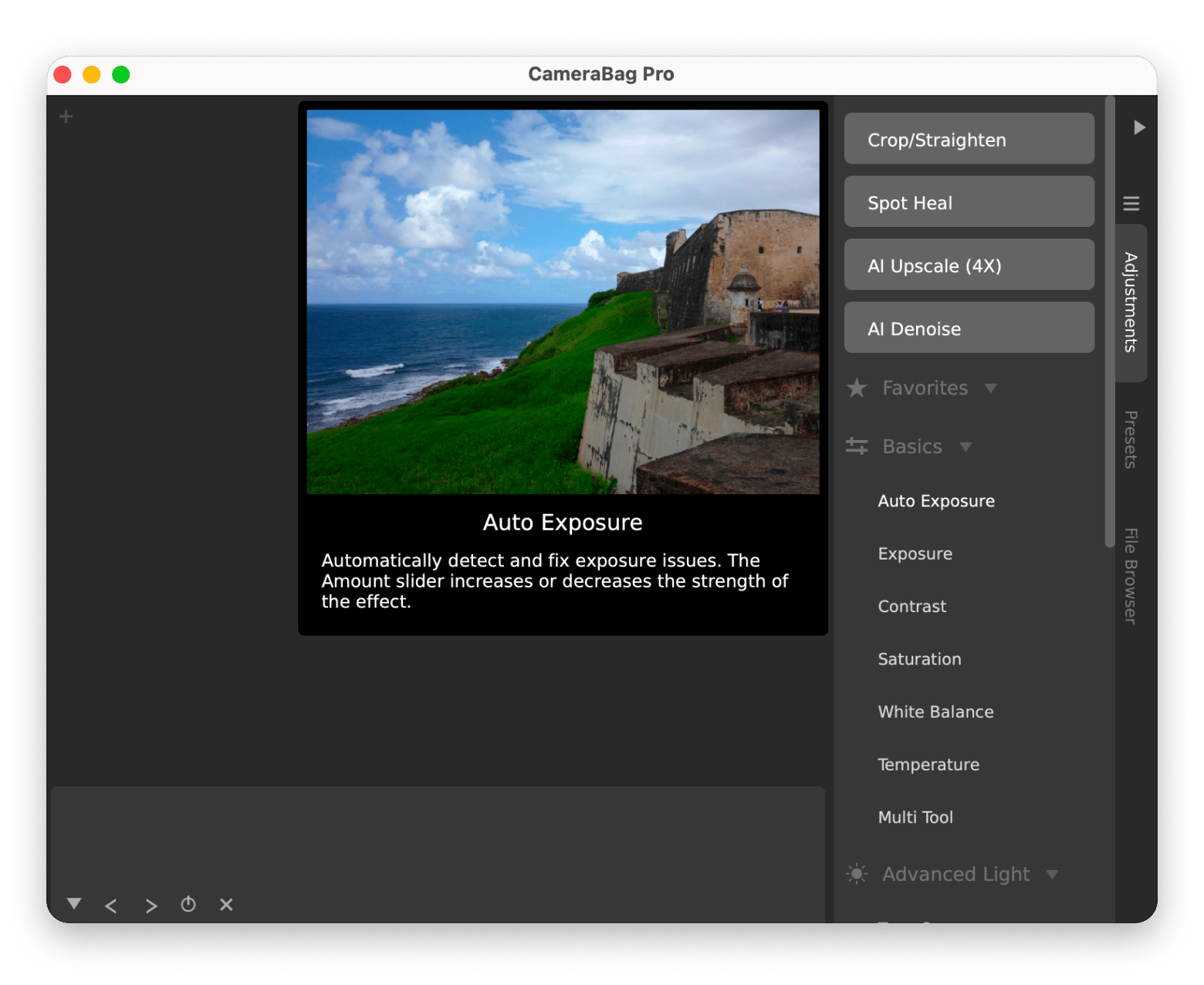Advance to next photo with the right arrow

[150, 905]
